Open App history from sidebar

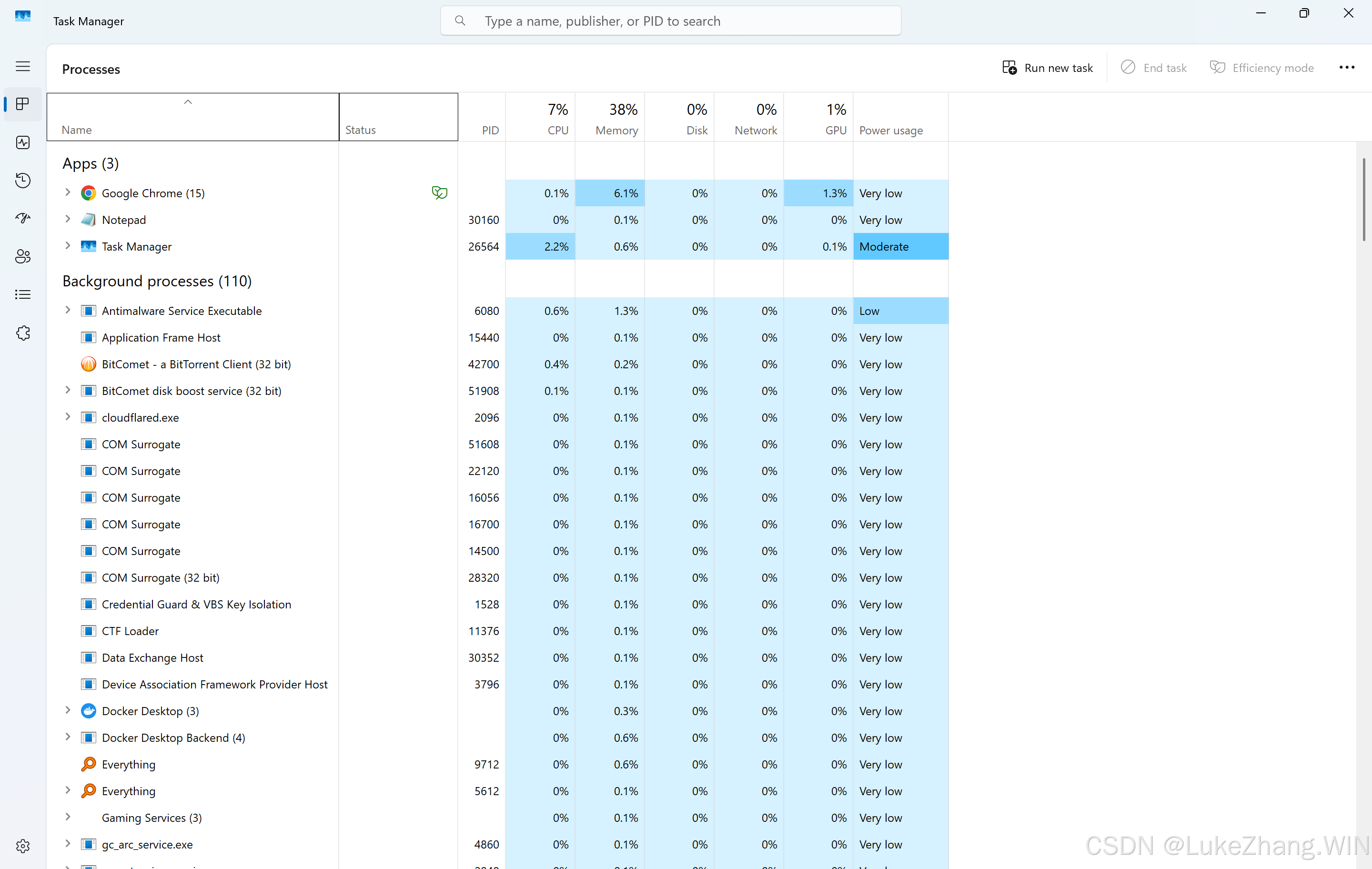23,181
